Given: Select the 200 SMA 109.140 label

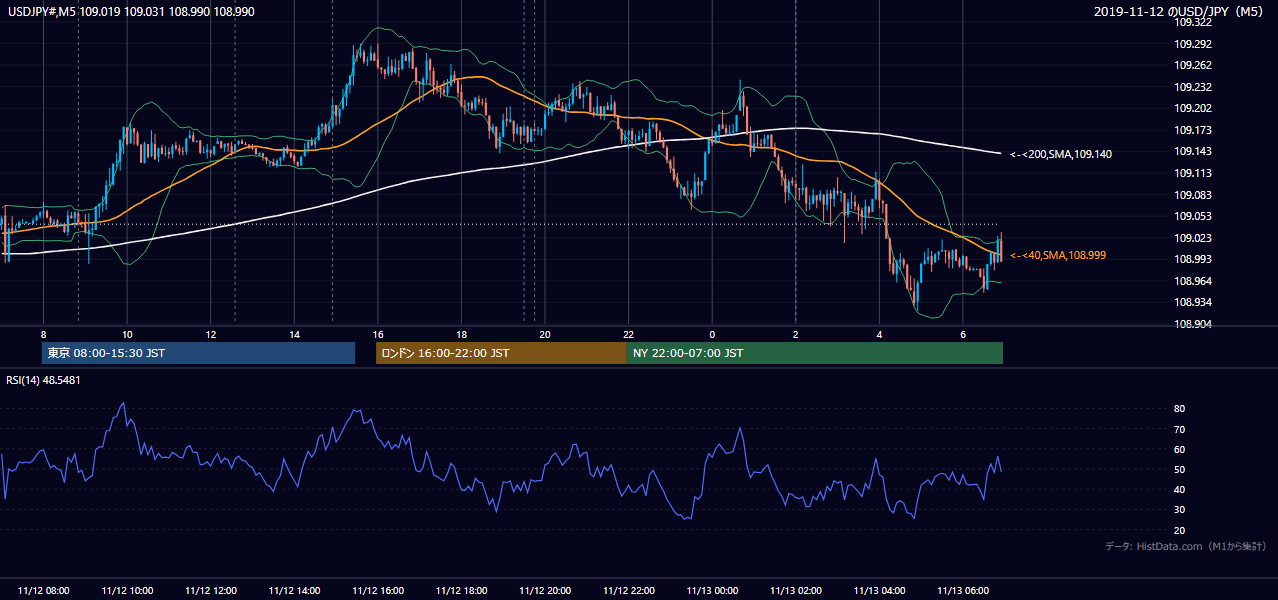Looking at the screenshot, I should (1061, 154).
